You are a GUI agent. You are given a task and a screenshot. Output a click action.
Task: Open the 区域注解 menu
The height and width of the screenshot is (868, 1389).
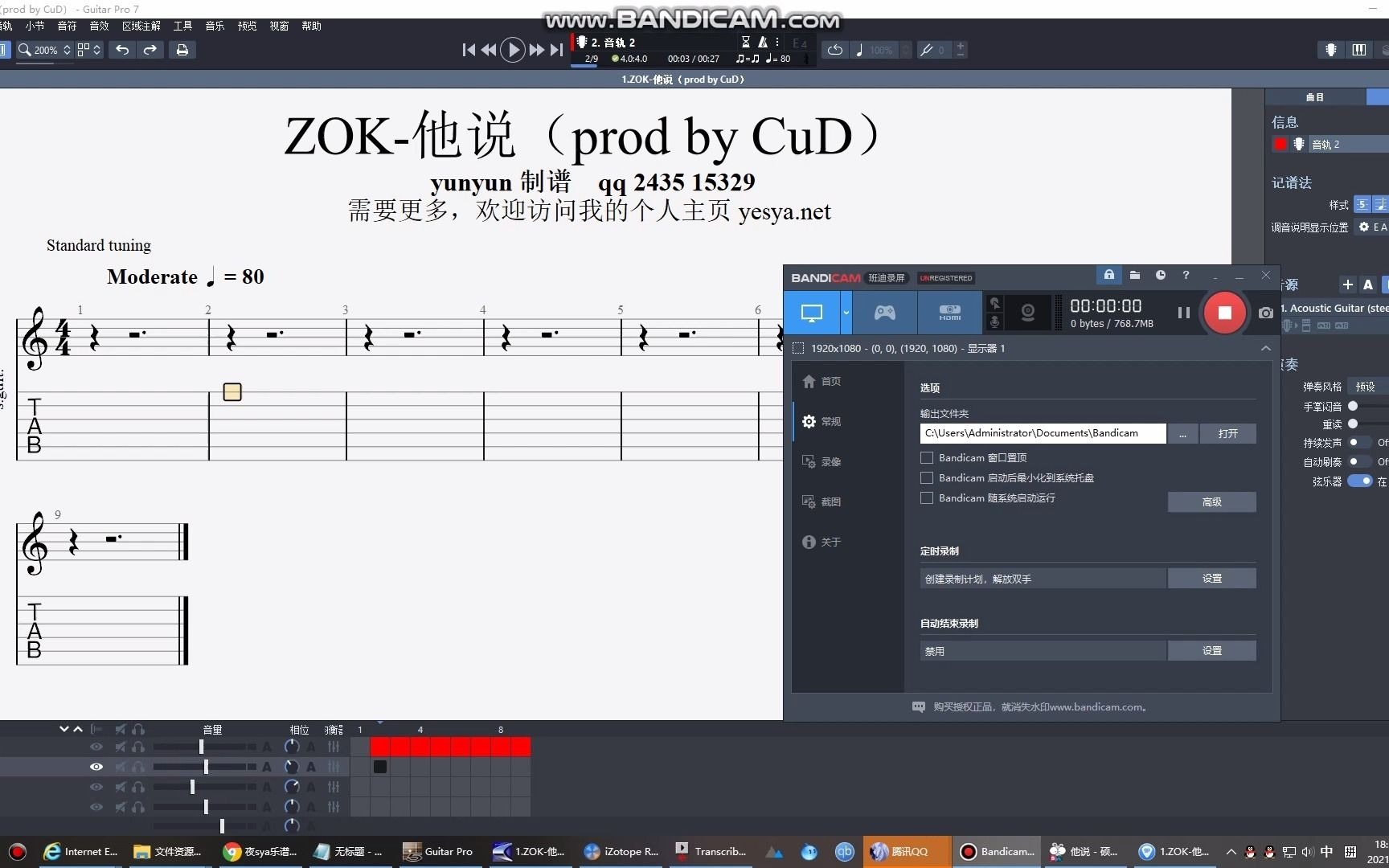pyautogui.click(x=141, y=26)
